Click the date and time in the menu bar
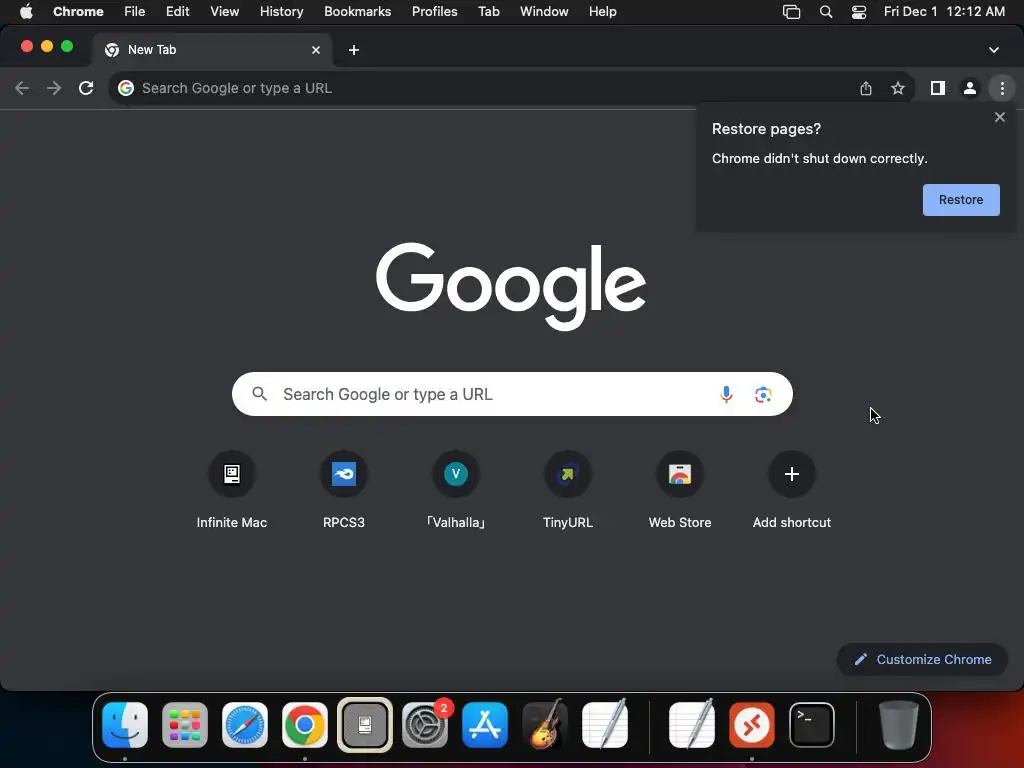 [x=944, y=12]
